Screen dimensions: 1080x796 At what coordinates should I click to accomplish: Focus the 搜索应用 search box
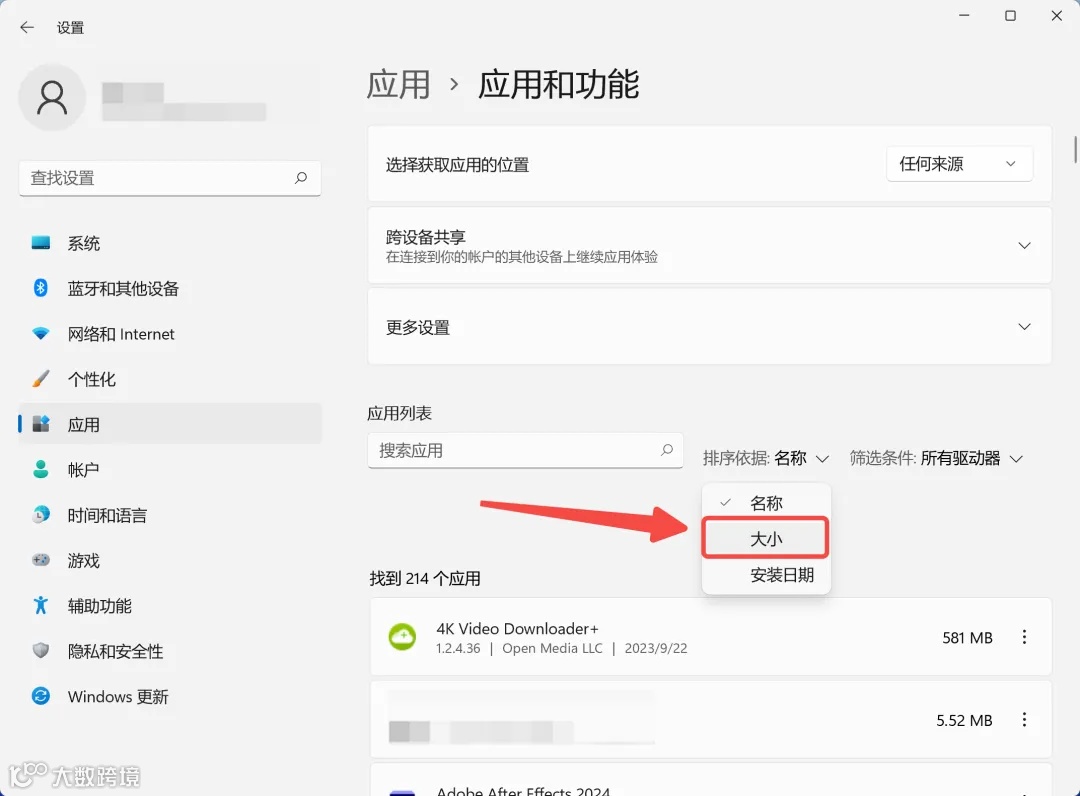coord(526,450)
